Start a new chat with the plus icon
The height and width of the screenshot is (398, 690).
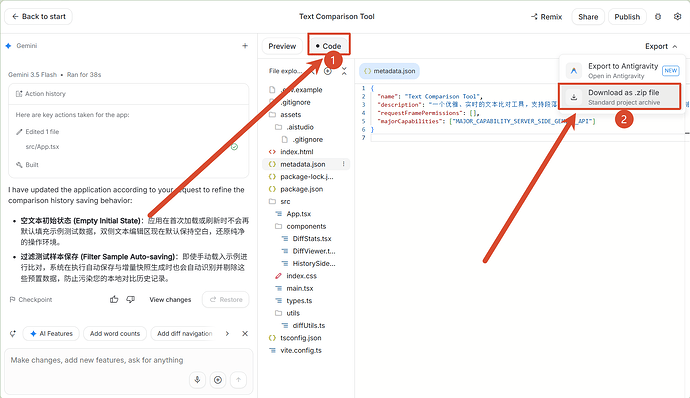coord(245,46)
